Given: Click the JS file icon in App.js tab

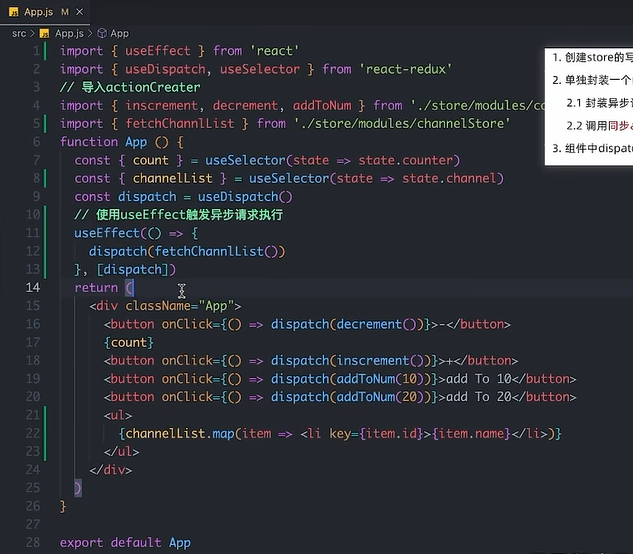Looking at the screenshot, I should pyautogui.click(x=14, y=12).
